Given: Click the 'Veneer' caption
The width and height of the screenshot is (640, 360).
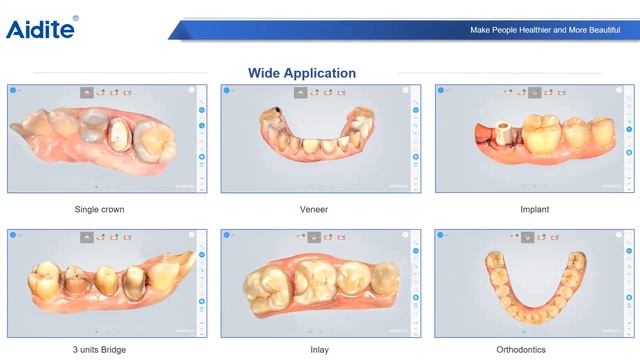Looking at the screenshot, I should point(314,209).
